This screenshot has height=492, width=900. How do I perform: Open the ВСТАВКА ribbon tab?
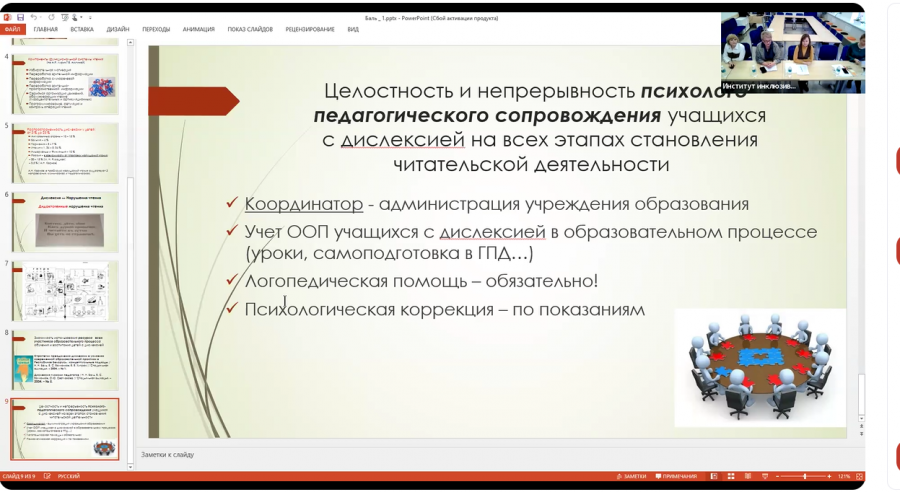tap(82, 29)
